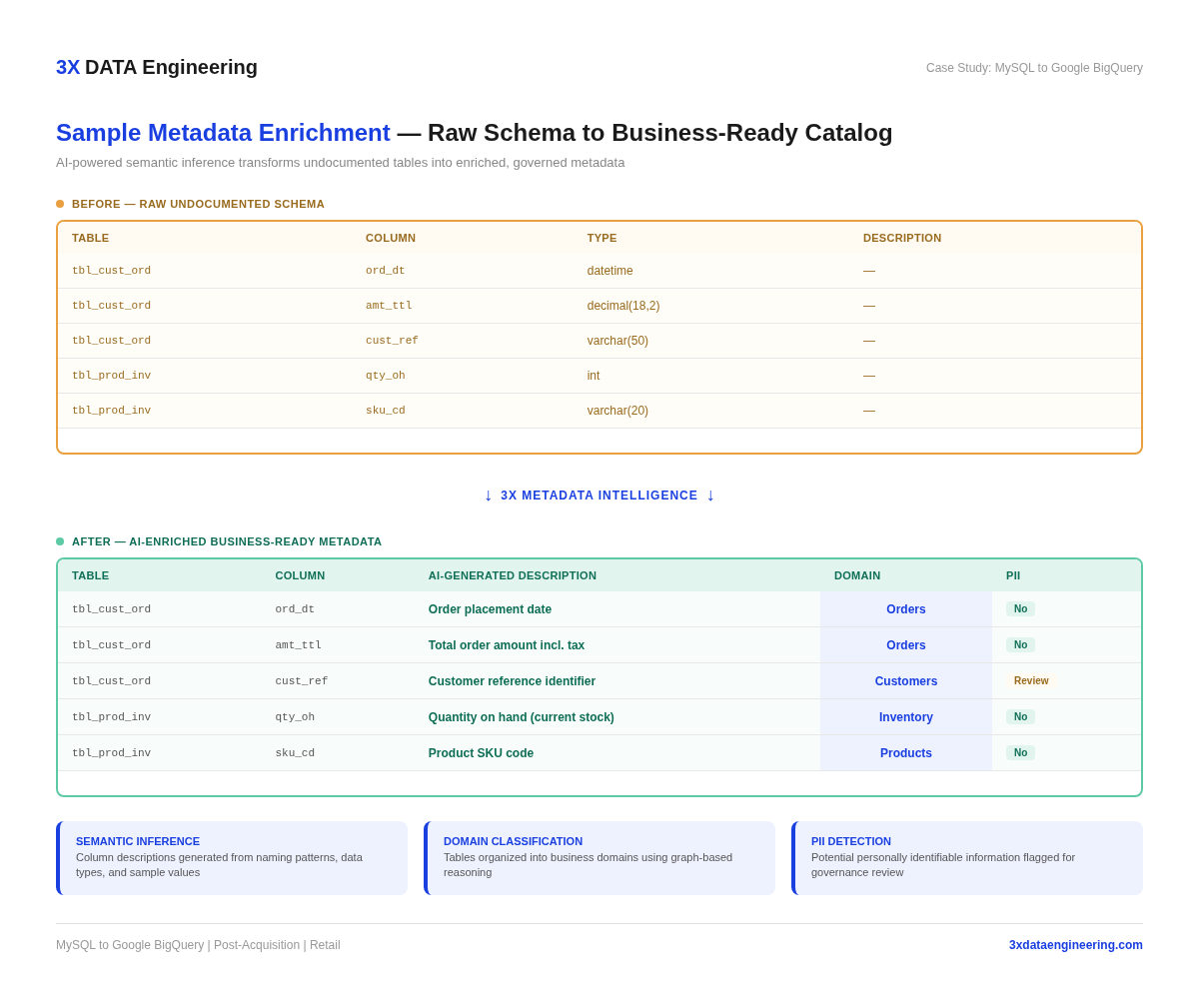The height and width of the screenshot is (1008, 1199).
Task: Click the Products domain cell
Action: pos(906,753)
